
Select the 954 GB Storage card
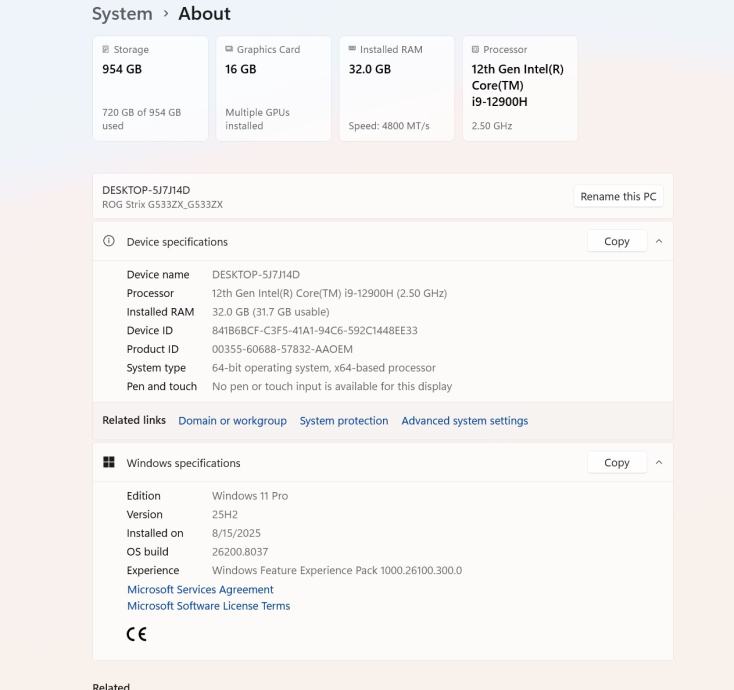(150, 90)
